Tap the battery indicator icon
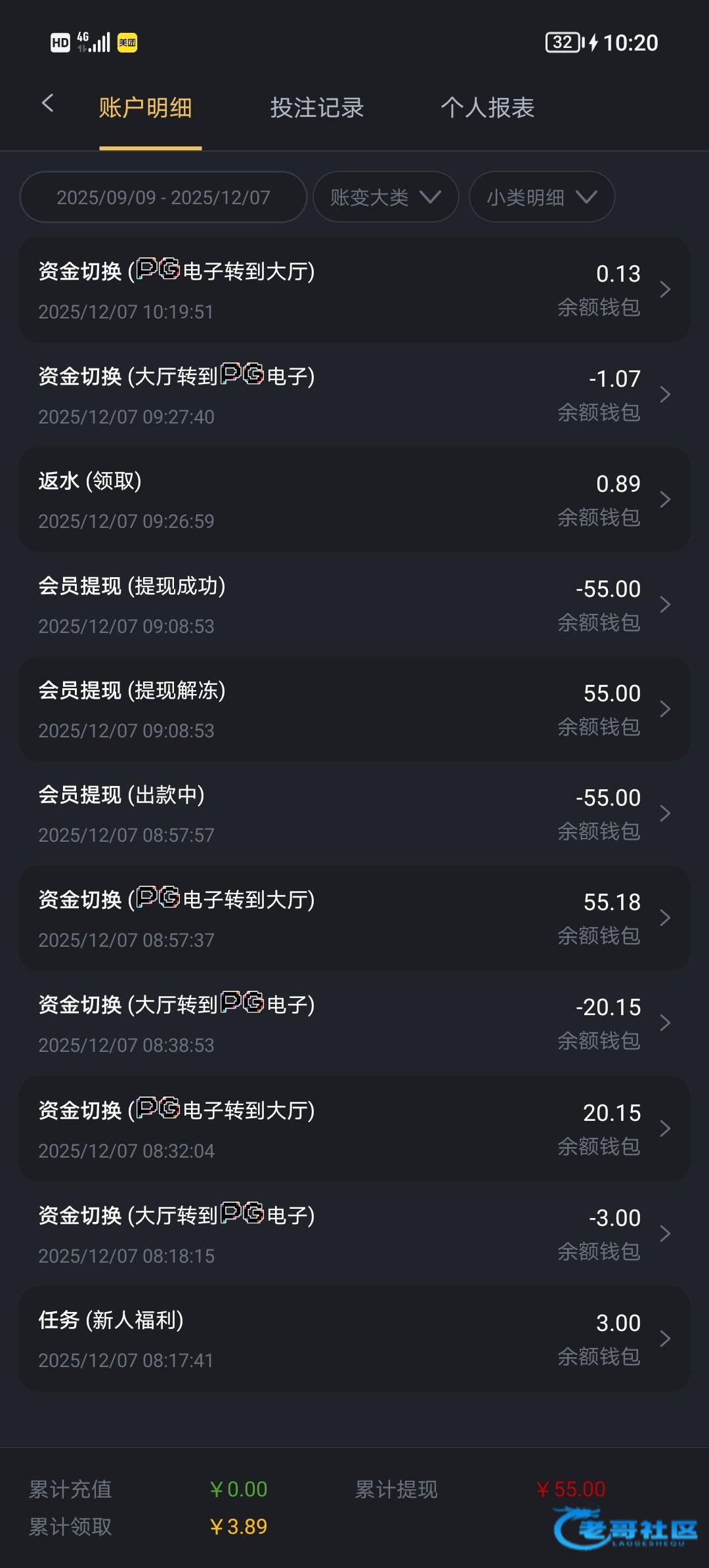 564,43
